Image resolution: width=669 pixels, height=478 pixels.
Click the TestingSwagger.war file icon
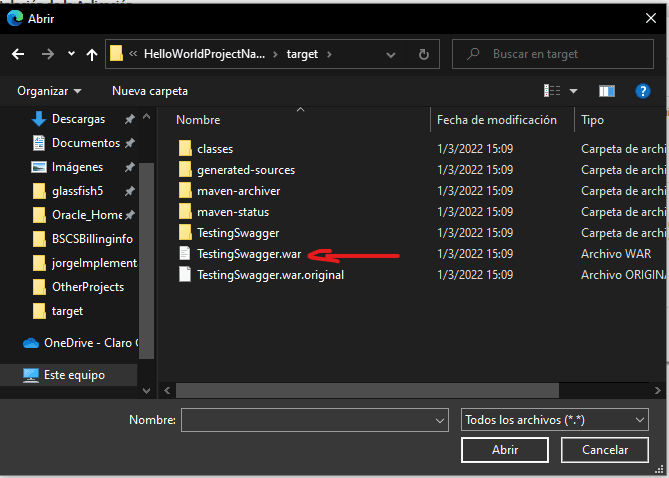184,254
